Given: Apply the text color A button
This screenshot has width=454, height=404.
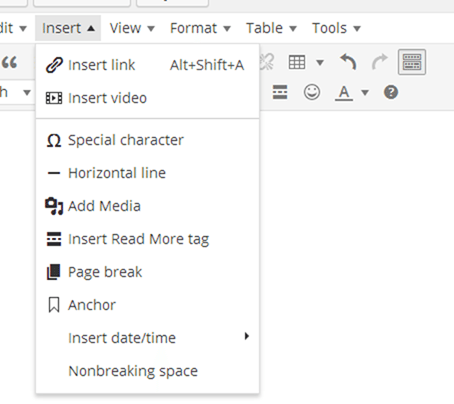Looking at the screenshot, I should tap(344, 92).
